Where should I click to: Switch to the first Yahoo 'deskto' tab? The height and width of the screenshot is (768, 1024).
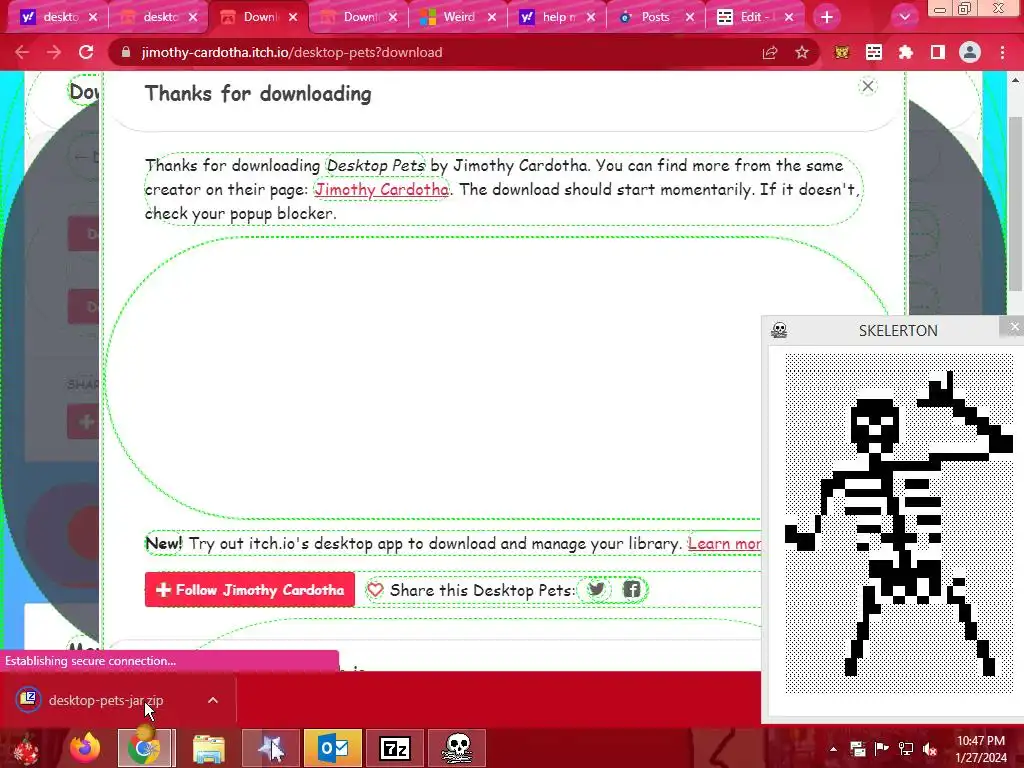(x=59, y=18)
